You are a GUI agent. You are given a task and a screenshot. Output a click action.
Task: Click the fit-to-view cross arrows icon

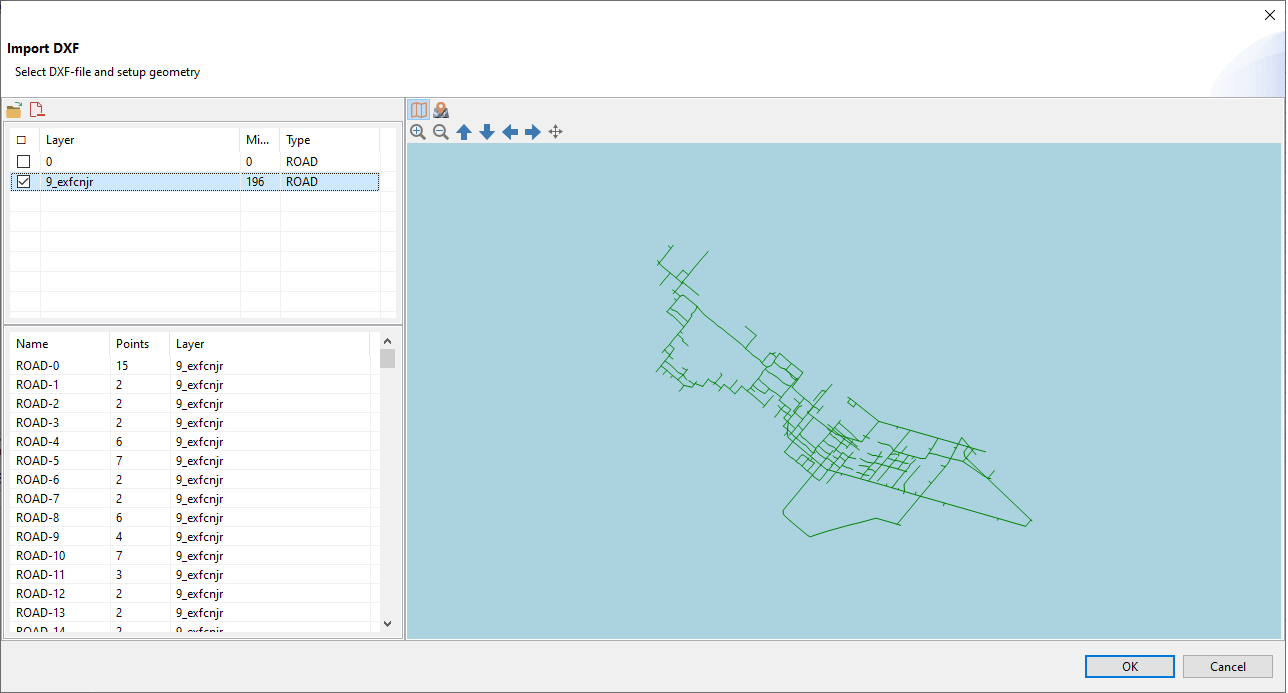[556, 132]
